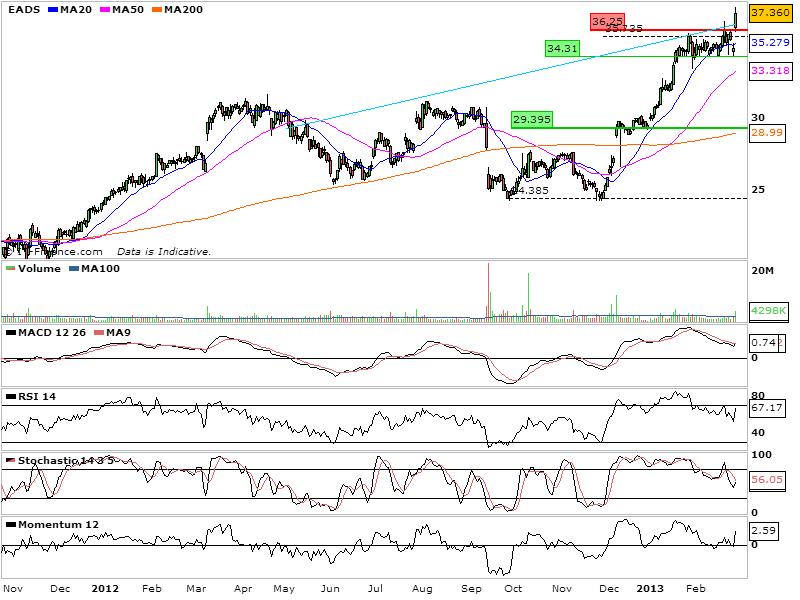
Task: Click the Volume legend label
Action: coord(39,268)
